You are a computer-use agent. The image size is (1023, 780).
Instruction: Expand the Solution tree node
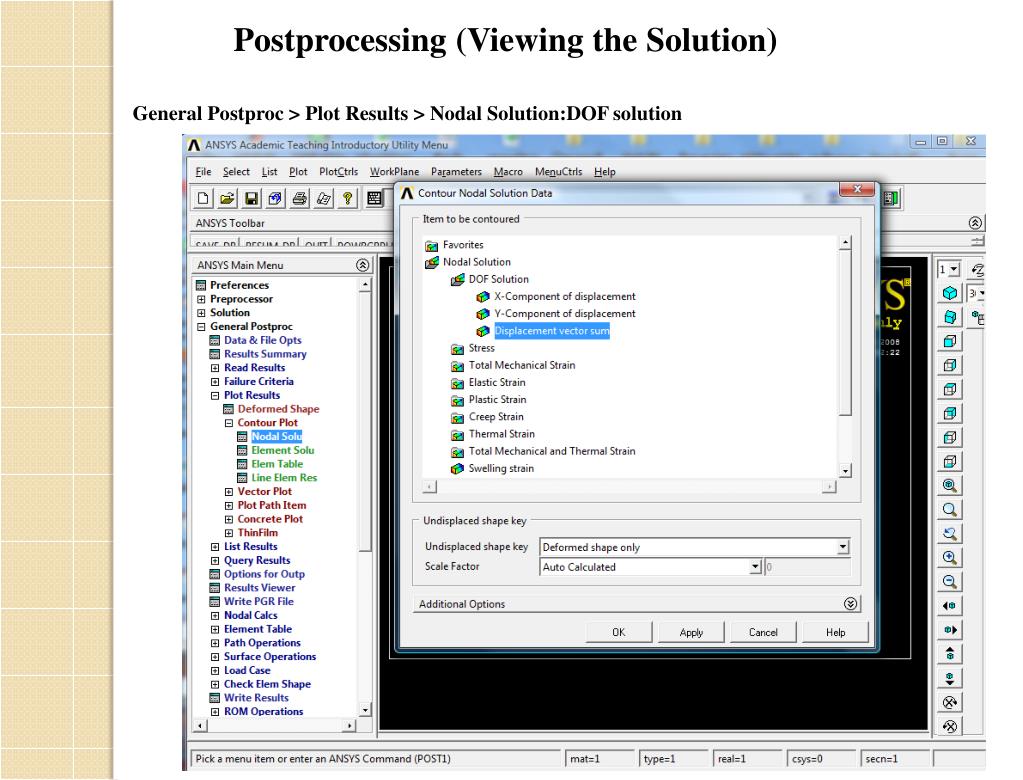[x=201, y=313]
